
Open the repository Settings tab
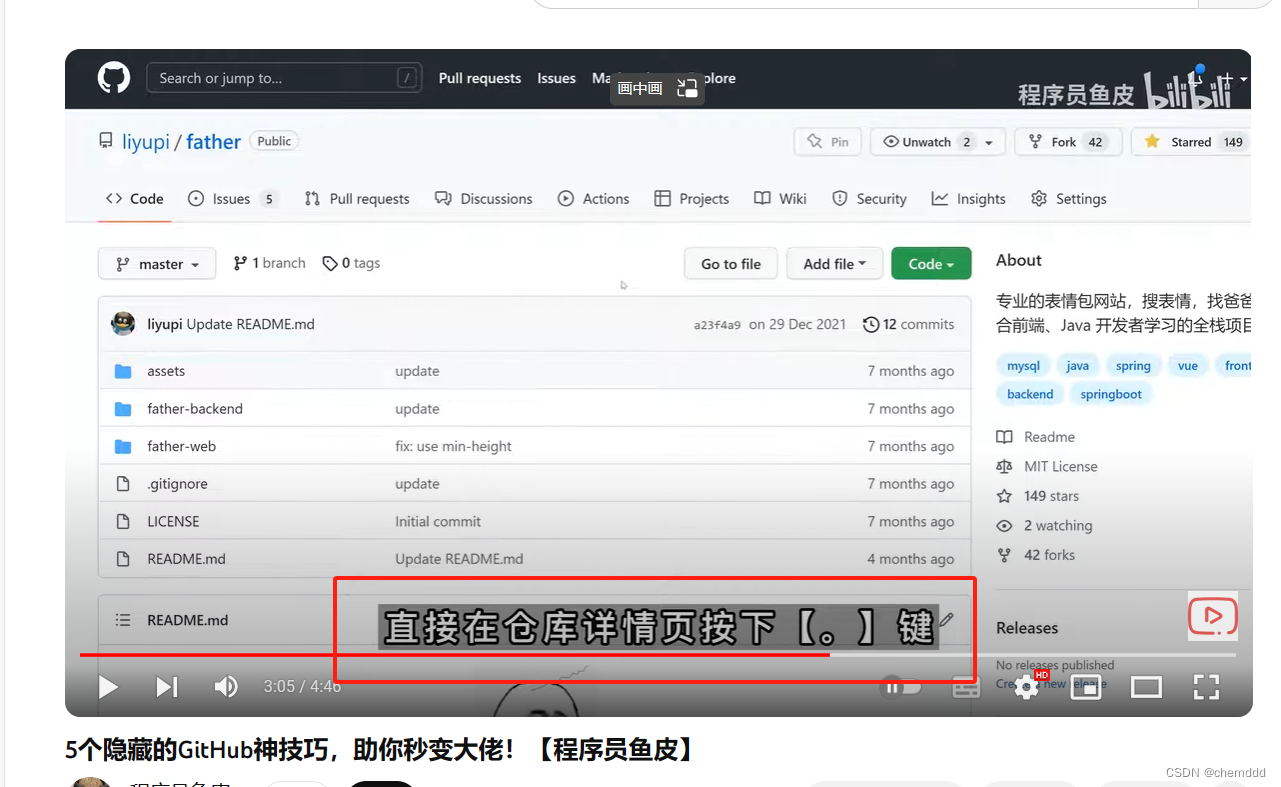1069,199
